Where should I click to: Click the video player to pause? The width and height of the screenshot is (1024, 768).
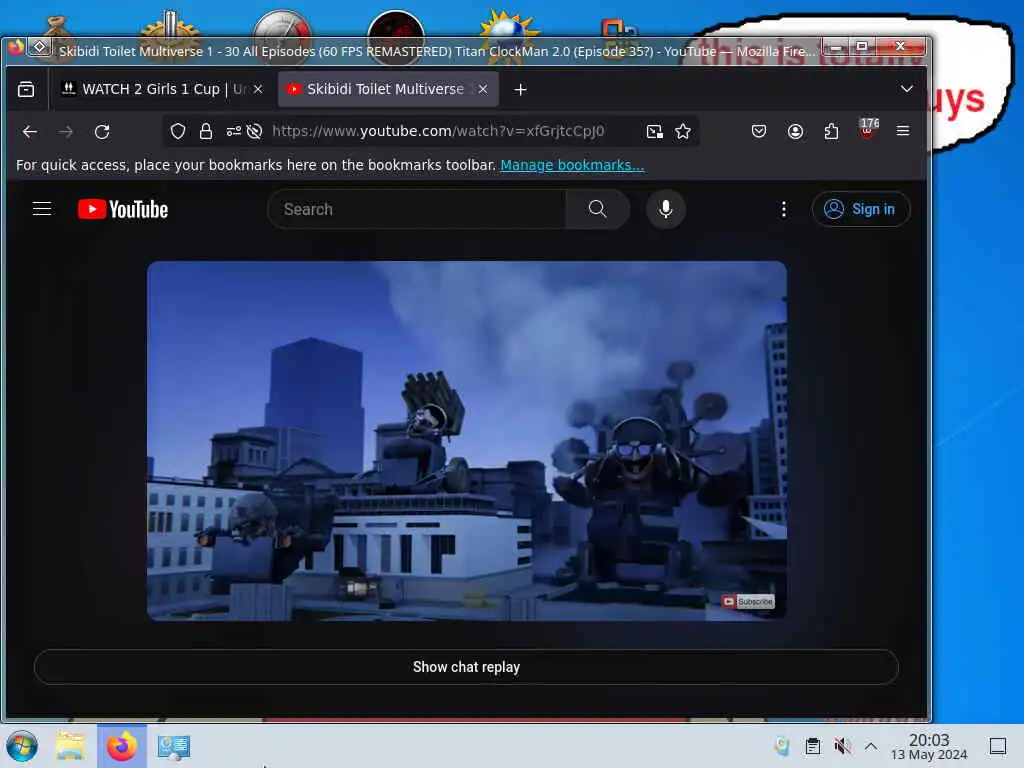point(466,441)
